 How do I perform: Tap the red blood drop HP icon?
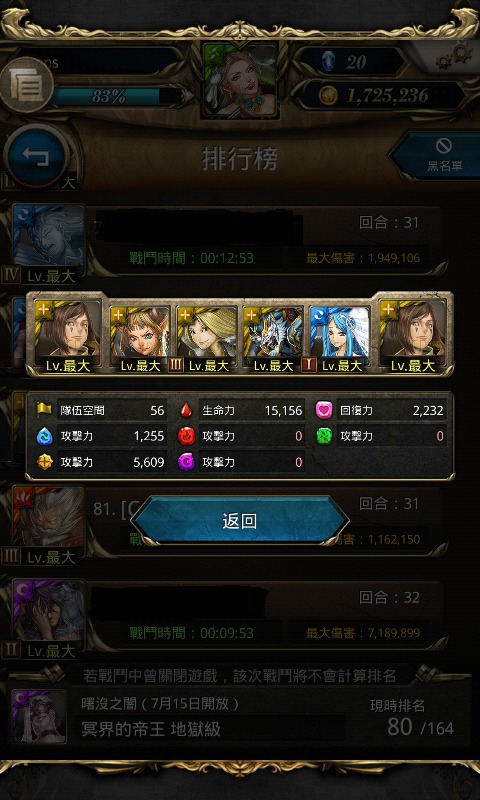[187, 410]
